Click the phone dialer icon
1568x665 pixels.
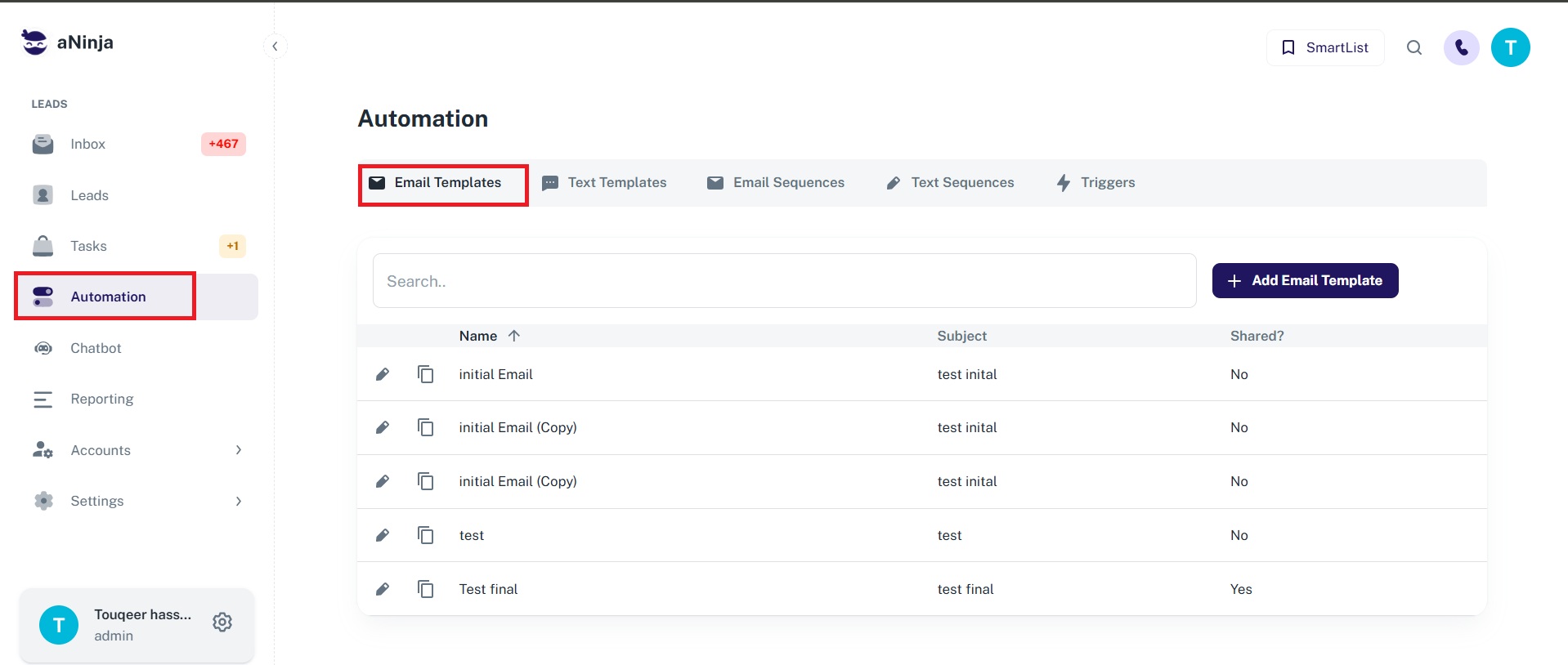[1461, 47]
